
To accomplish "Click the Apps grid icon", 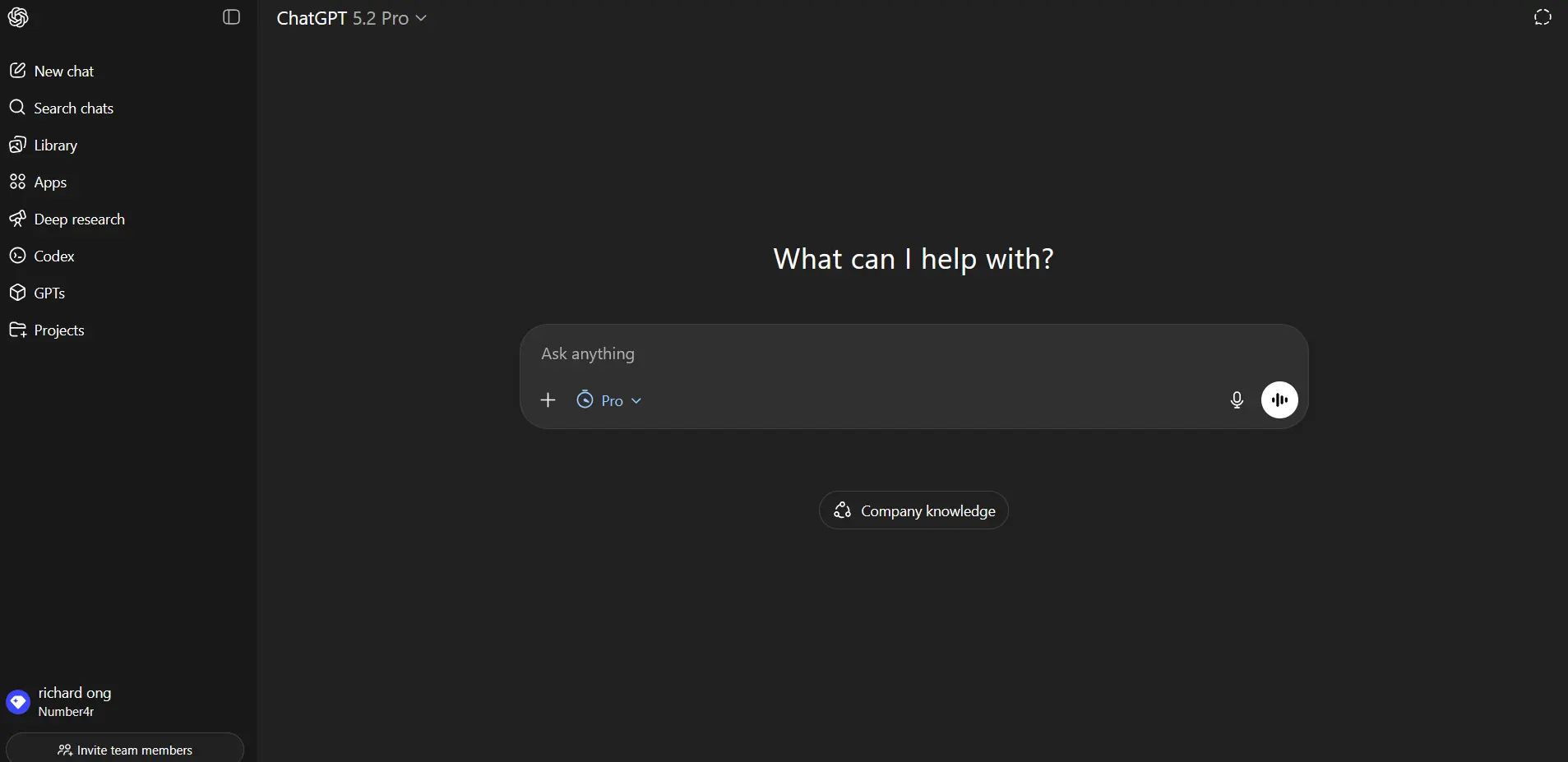I will 17,182.
